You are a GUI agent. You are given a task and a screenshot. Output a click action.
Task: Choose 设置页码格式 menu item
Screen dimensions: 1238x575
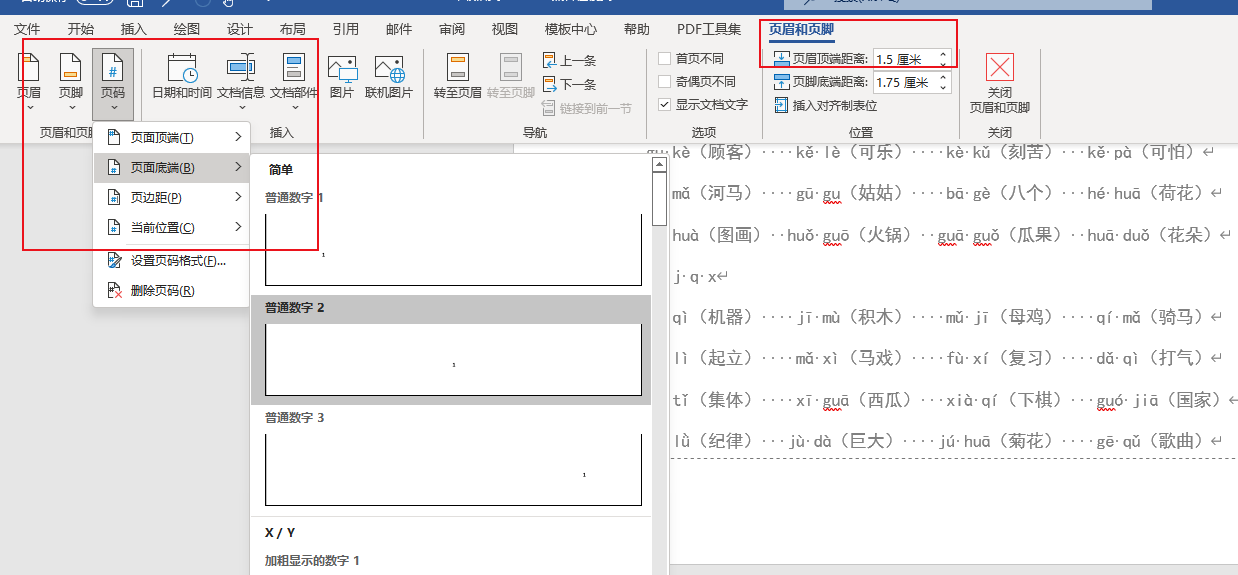171,261
